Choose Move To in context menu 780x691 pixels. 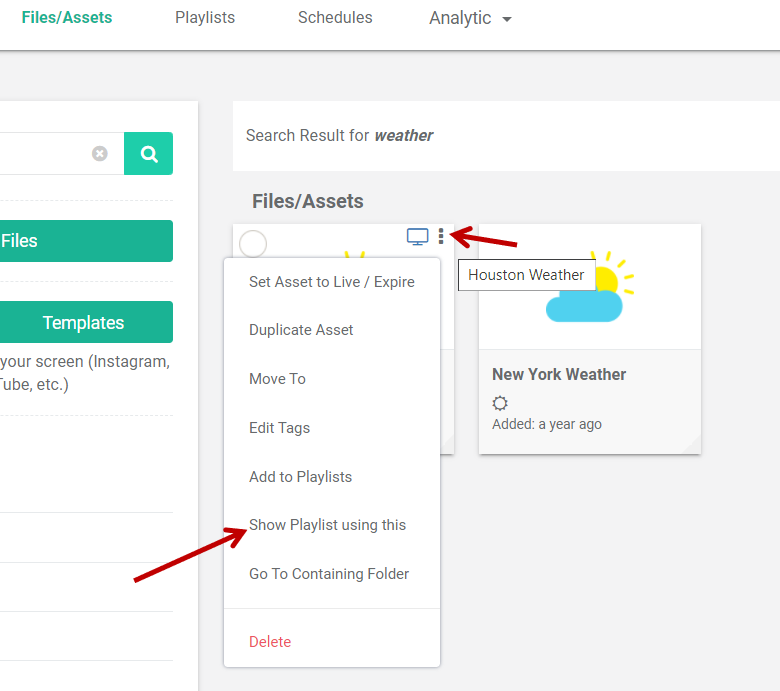coord(277,379)
